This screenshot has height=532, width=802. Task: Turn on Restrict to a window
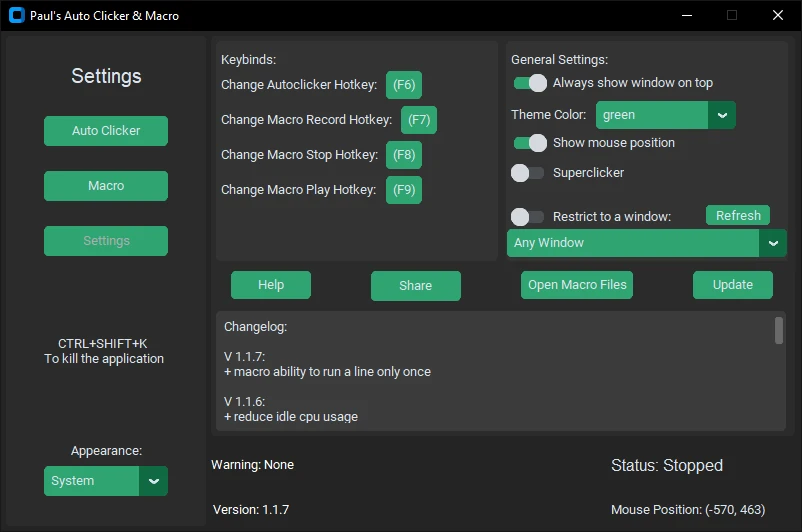527,217
